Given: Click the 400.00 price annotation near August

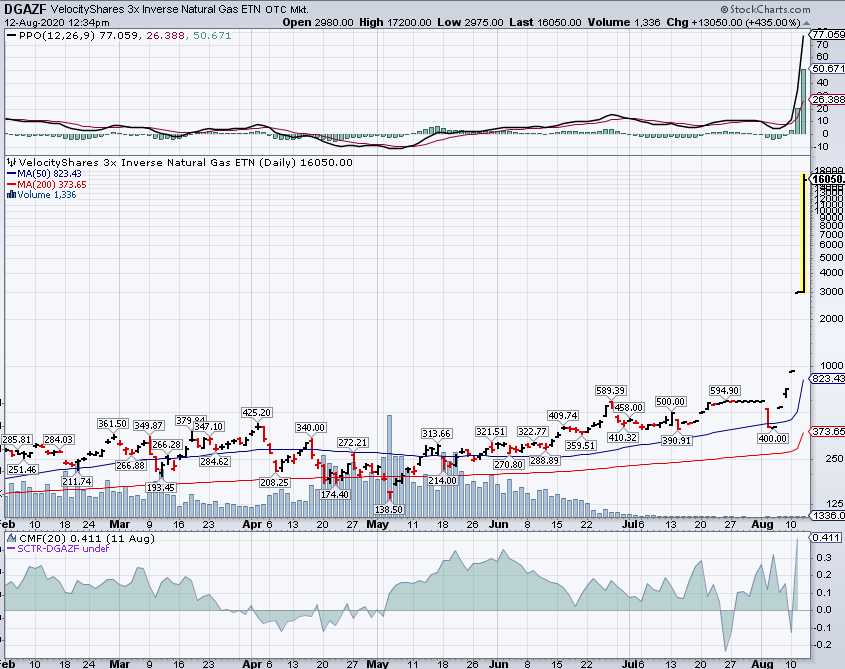Looking at the screenshot, I should click(773, 438).
